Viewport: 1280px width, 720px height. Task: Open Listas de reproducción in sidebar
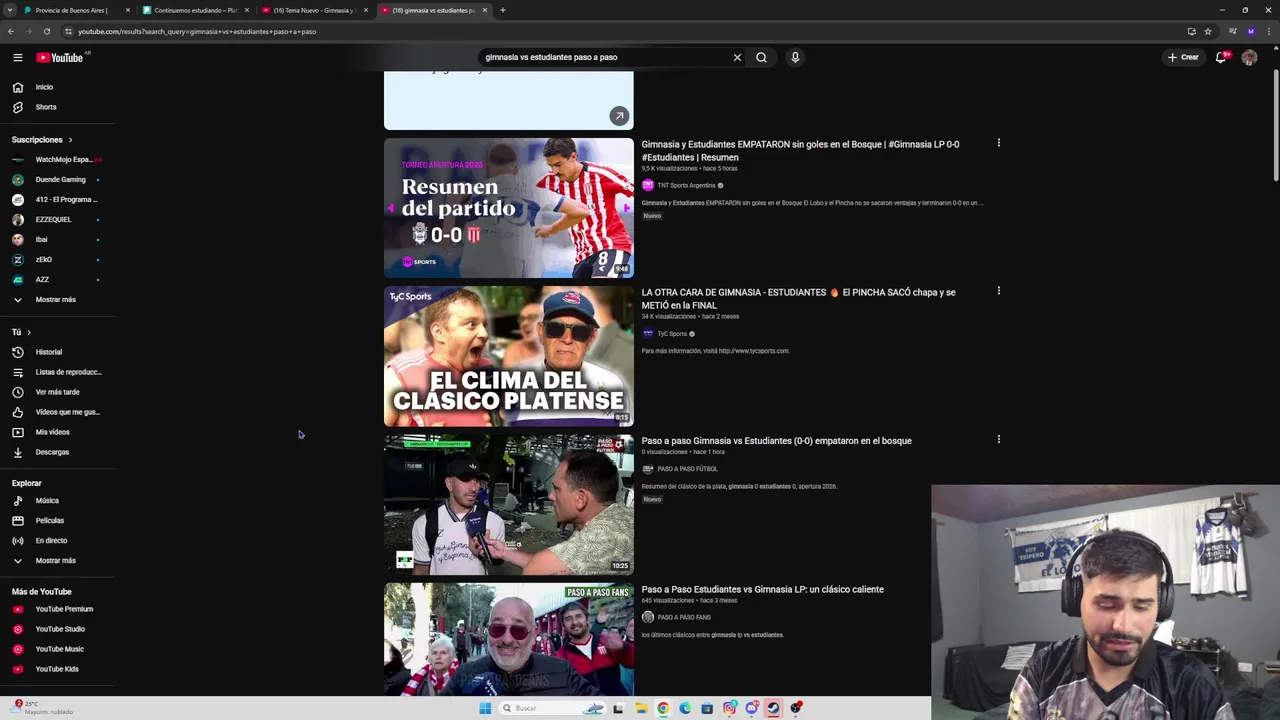click(x=58, y=372)
